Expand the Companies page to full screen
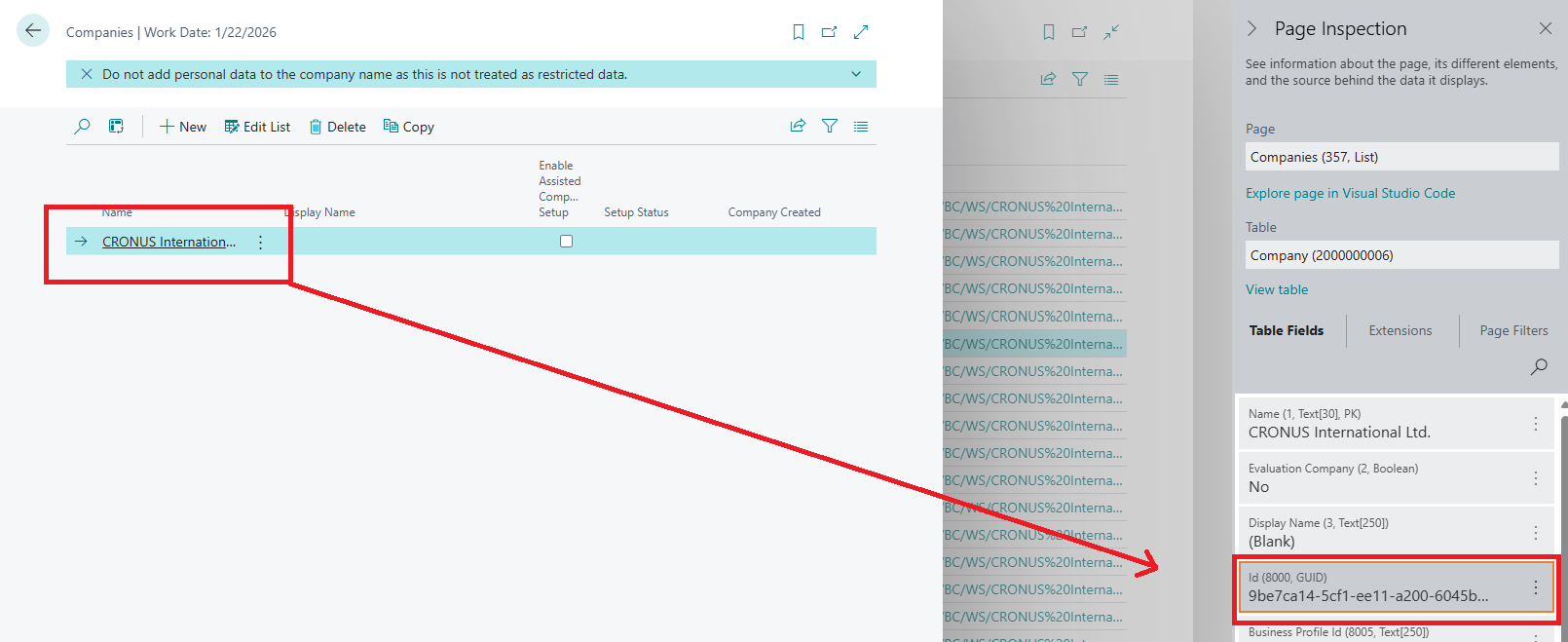Screen dimensions: 1568x642 tap(861, 32)
